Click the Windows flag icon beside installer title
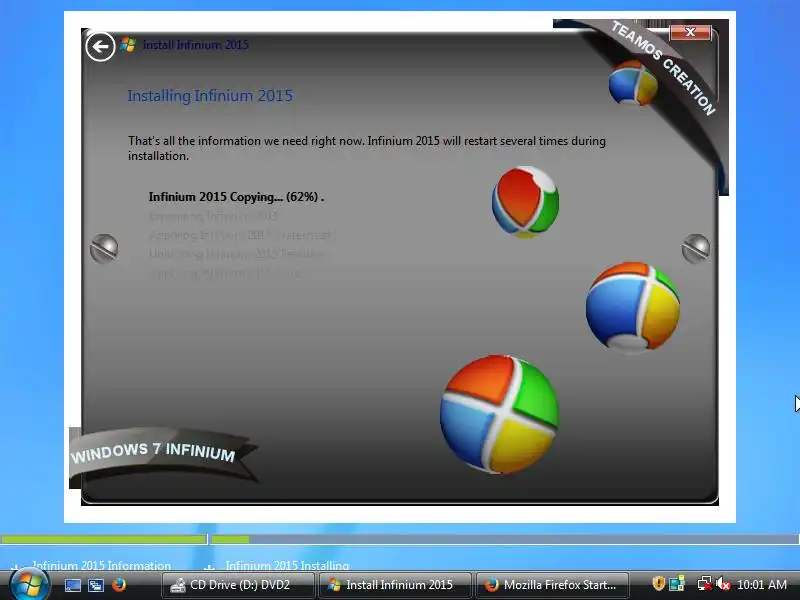The width and height of the screenshot is (800, 600). tap(128, 45)
